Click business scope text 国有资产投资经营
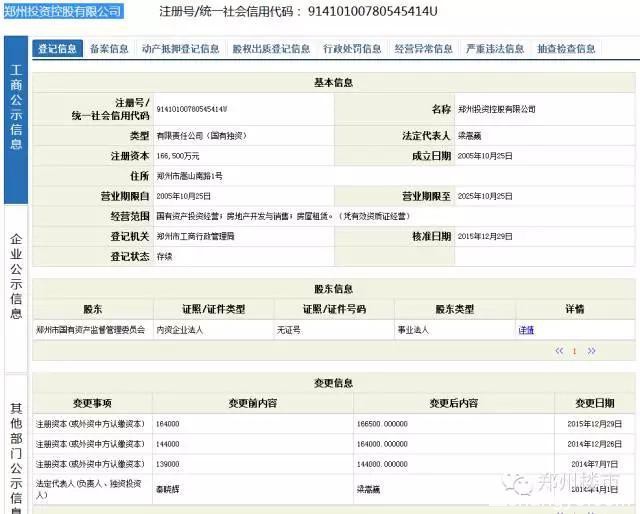 tap(188, 216)
